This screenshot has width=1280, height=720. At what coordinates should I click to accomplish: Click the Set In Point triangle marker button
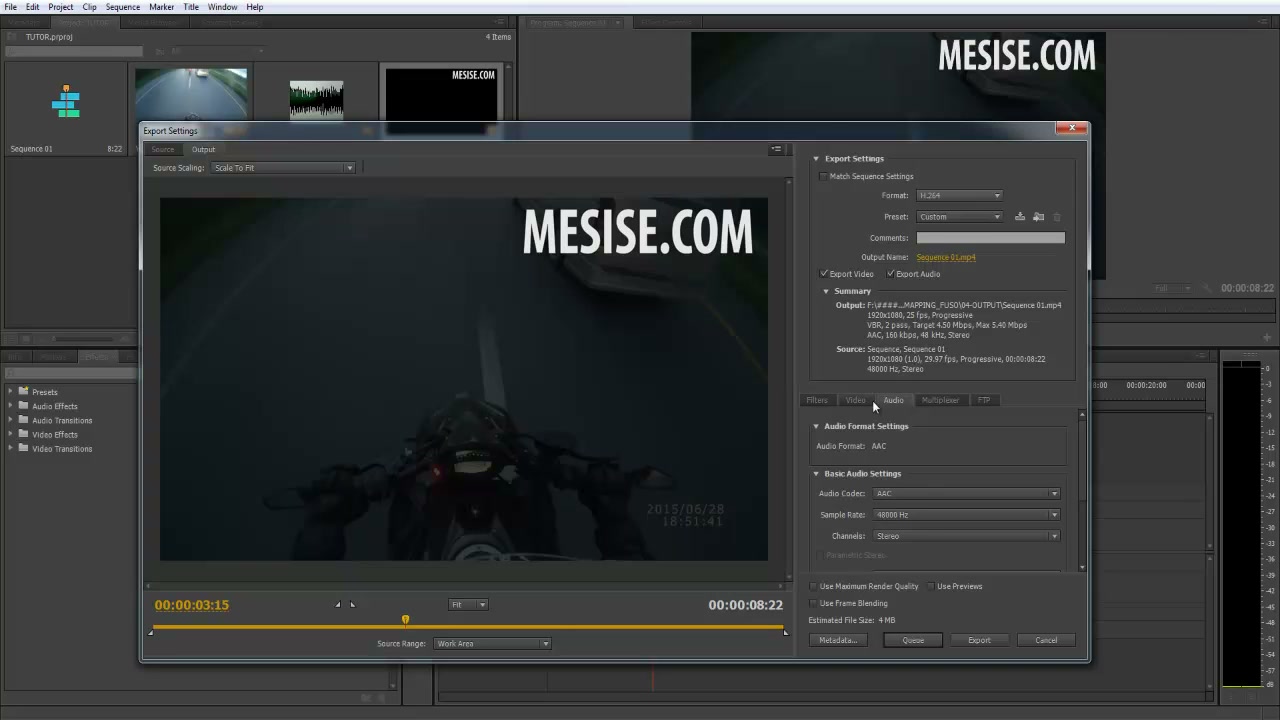click(338, 604)
